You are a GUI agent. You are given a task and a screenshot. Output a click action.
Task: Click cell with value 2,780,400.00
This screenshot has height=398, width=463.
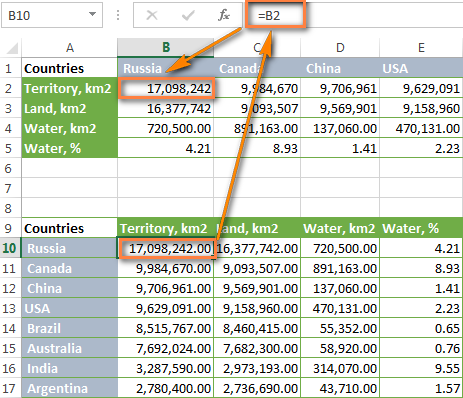click(x=166, y=388)
